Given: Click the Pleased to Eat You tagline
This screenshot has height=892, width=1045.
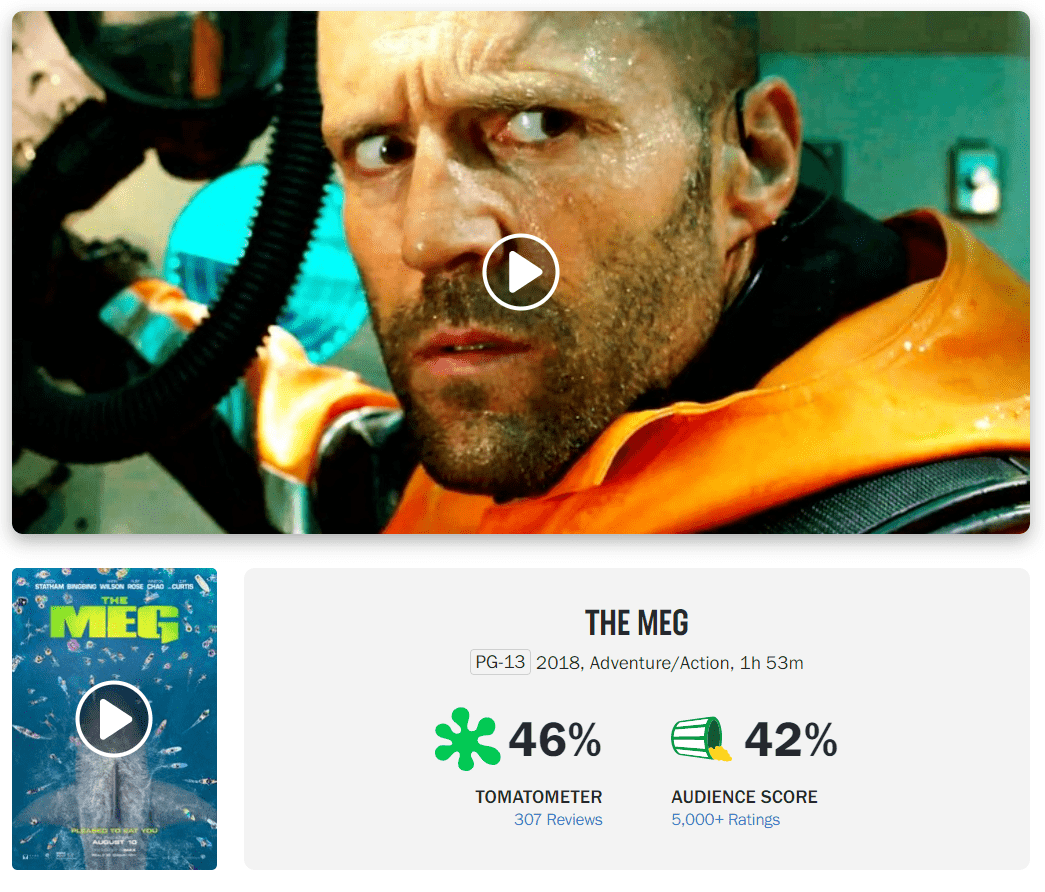Looking at the screenshot, I should (115, 831).
